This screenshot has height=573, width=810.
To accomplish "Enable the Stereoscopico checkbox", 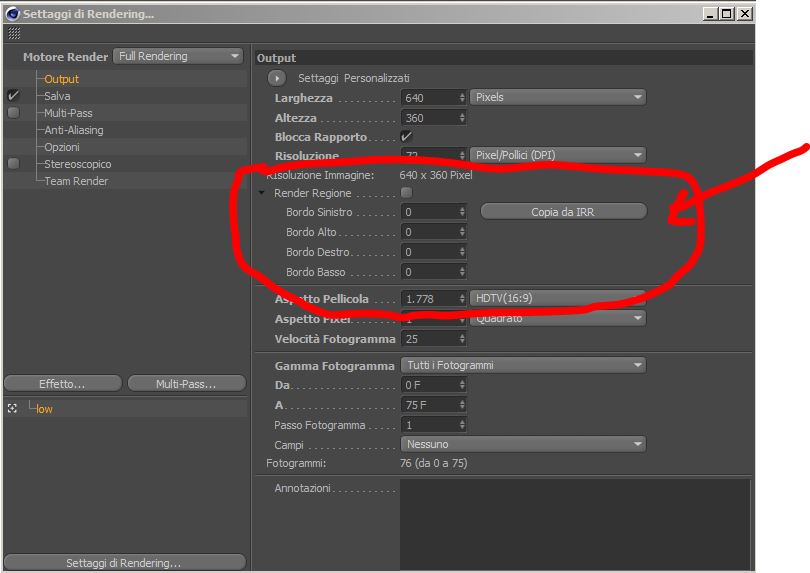I will [x=13, y=164].
